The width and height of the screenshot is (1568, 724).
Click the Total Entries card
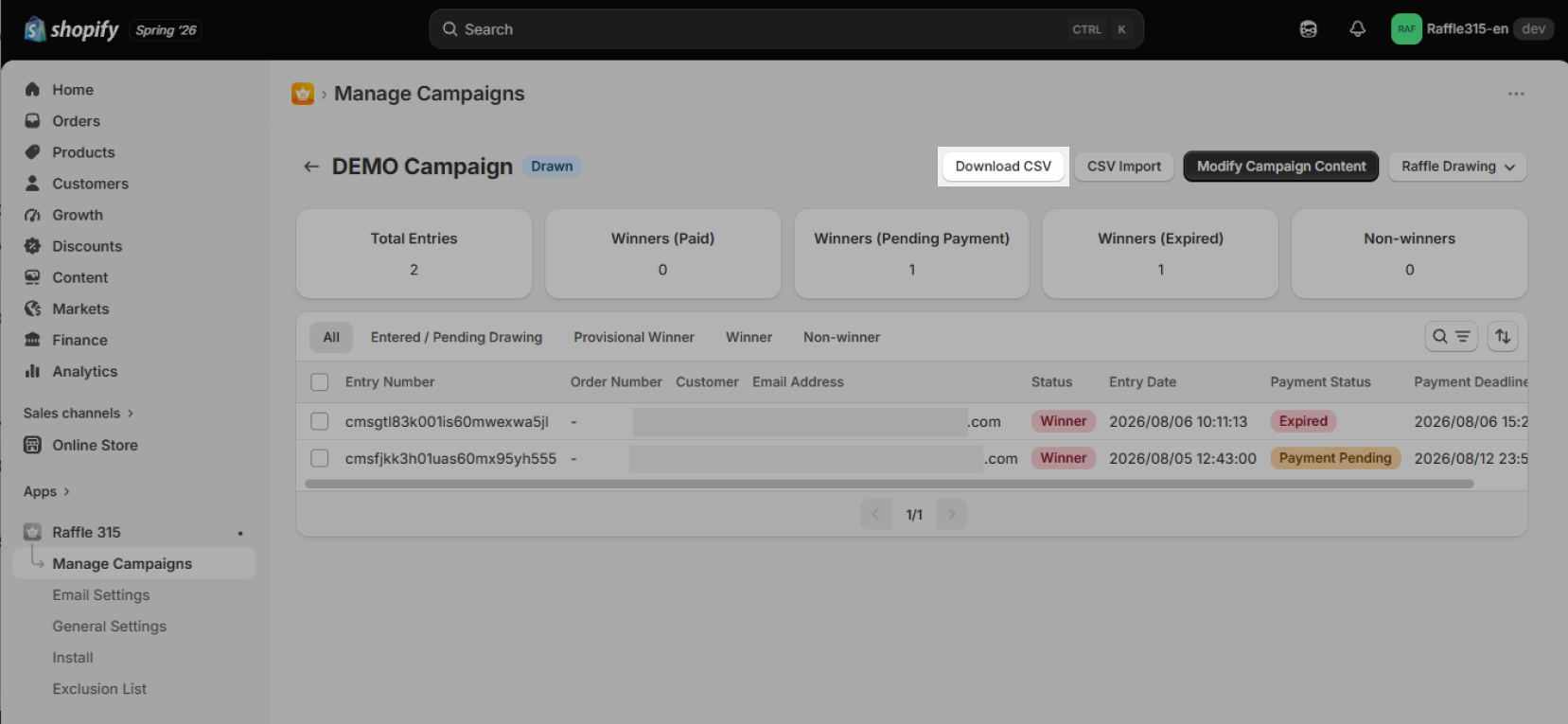[414, 254]
